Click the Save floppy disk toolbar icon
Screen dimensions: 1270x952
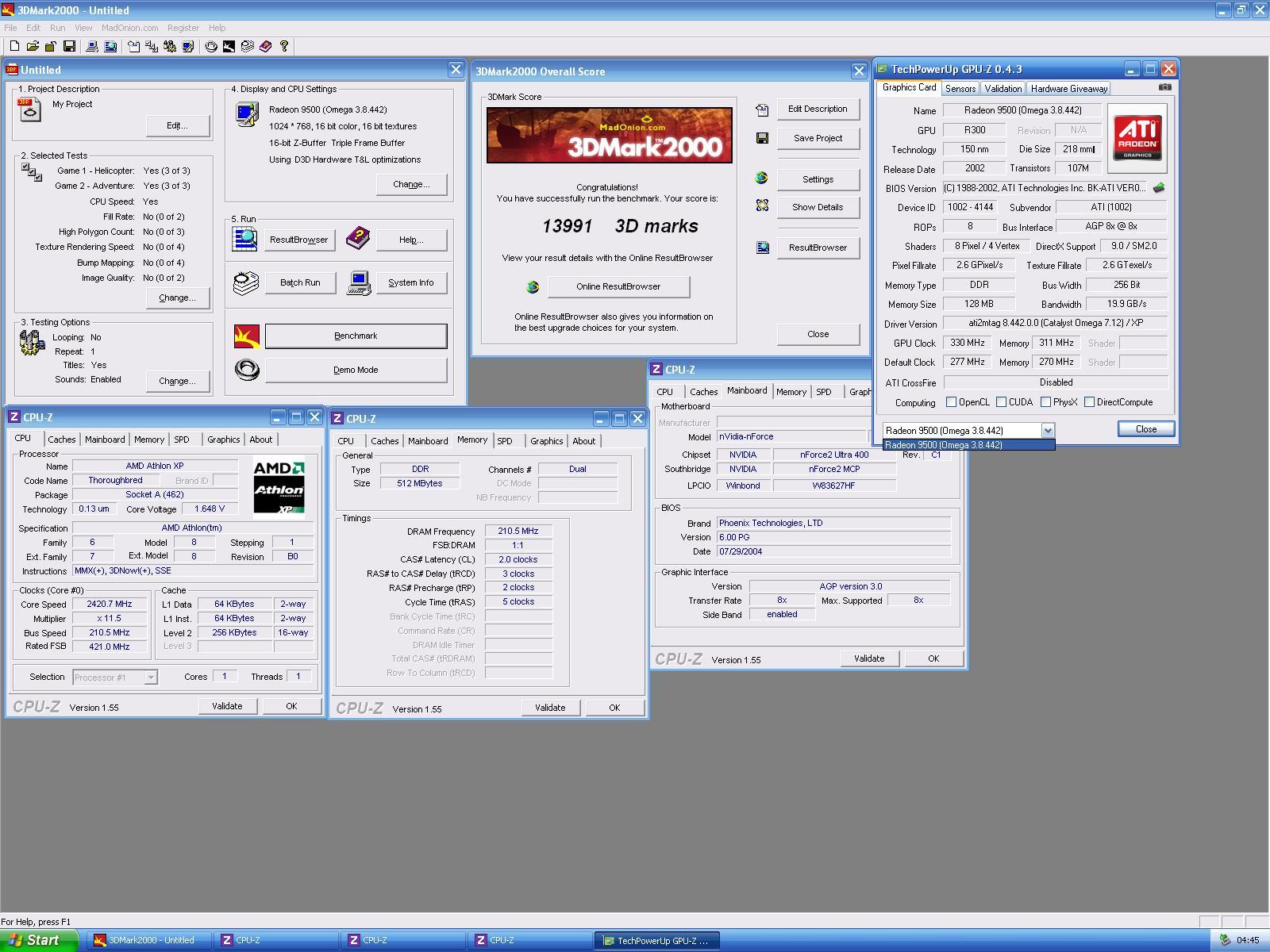pyautogui.click(x=69, y=47)
